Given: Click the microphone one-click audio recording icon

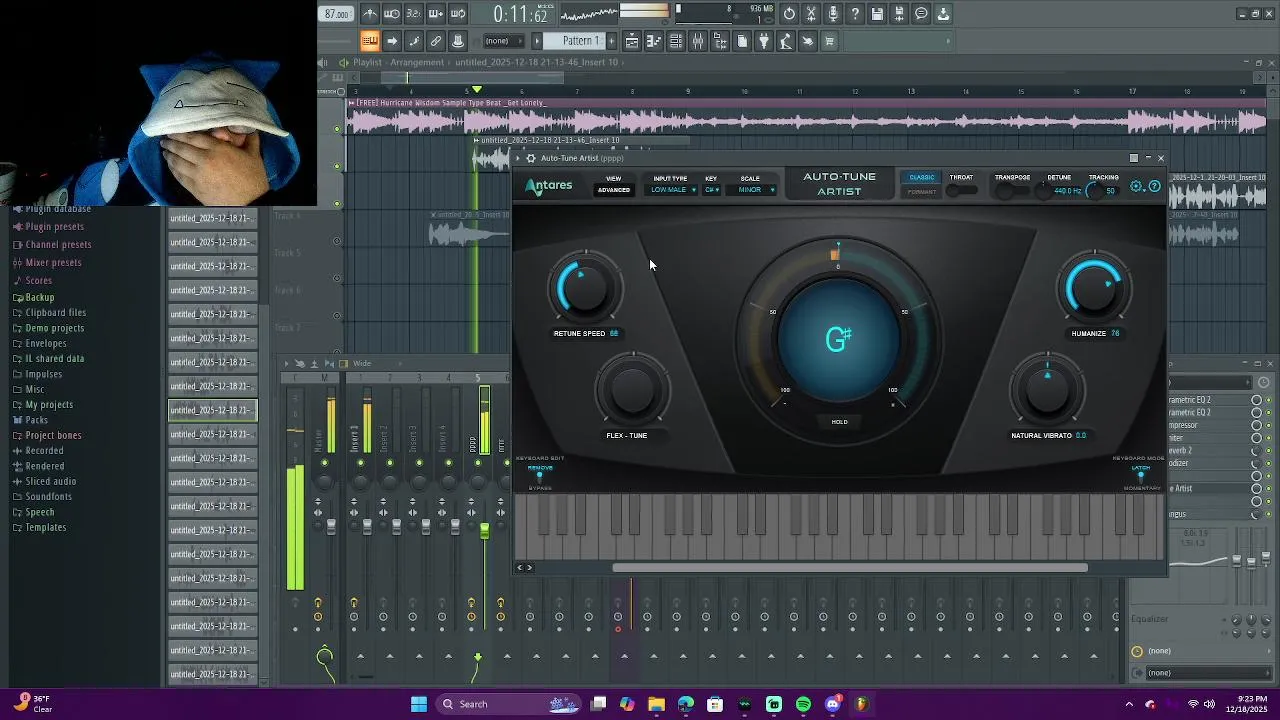Looking at the screenshot, I should (x=833, y=14).
